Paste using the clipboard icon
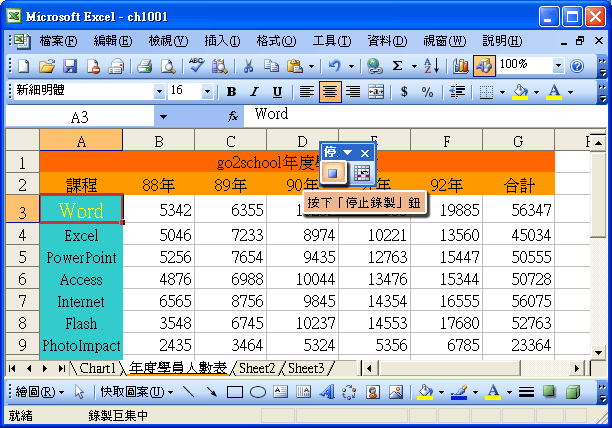This screenshot has height=428, width=612. coord(295,66)
